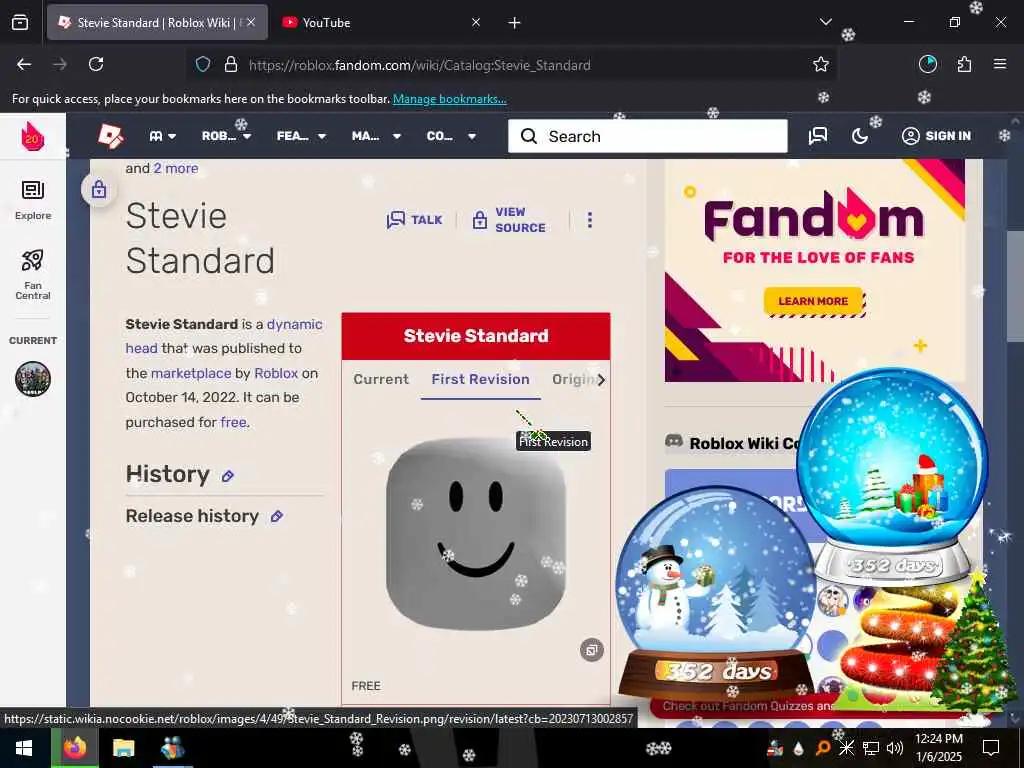The height and width of the screenshot is (768, 1024).
Task: Follow the 'Roblox' link in the article
Action: click(276, 374)
